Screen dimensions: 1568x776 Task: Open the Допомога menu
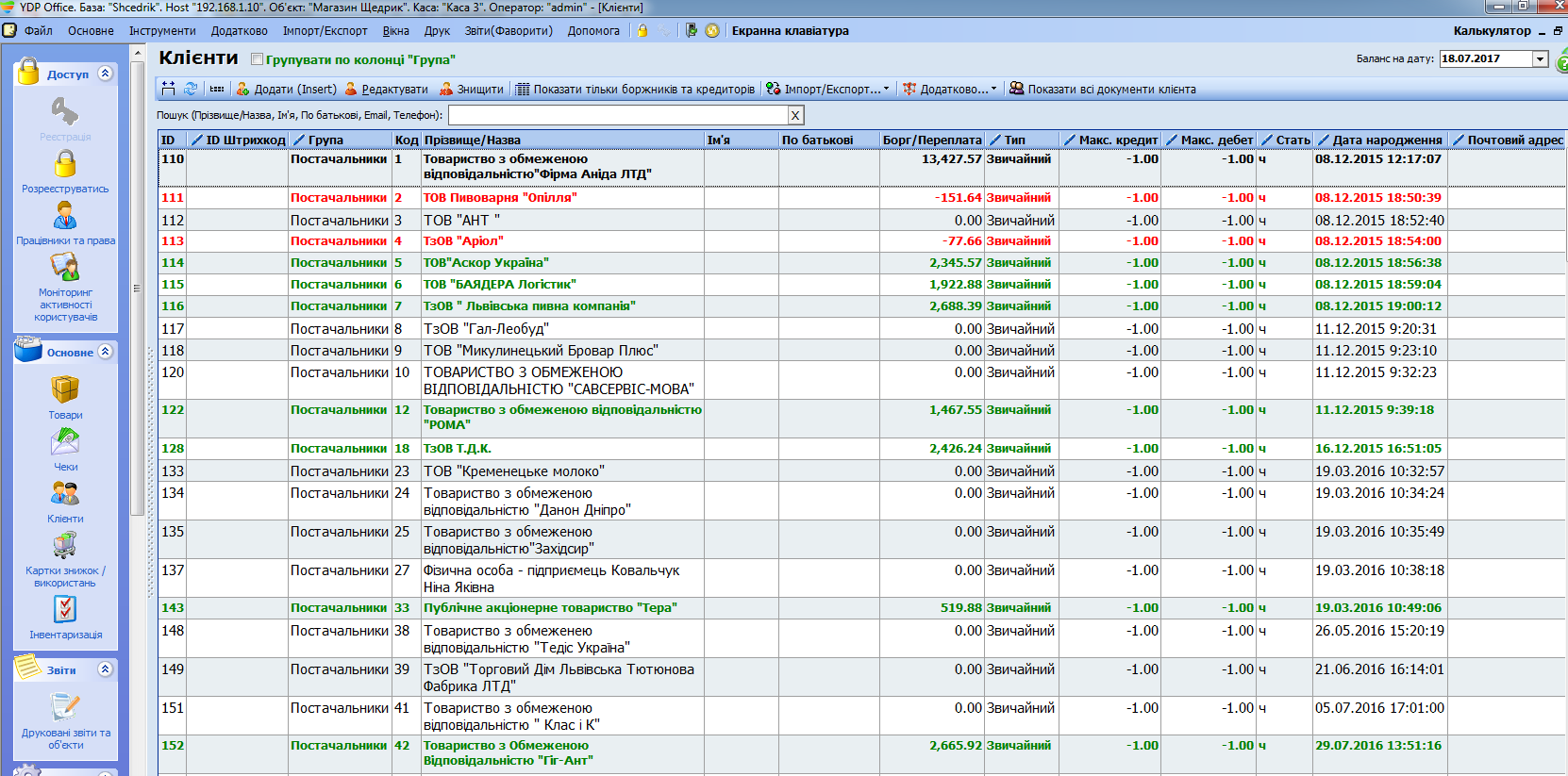tap(593, 30)
